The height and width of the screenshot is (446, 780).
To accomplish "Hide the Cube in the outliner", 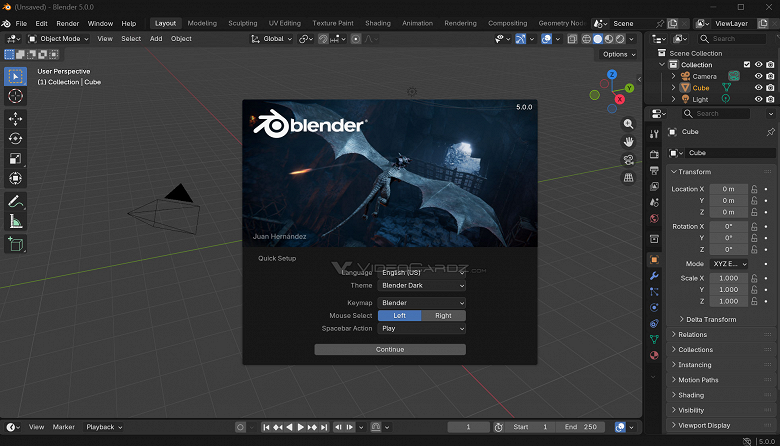I will point(758,88).
